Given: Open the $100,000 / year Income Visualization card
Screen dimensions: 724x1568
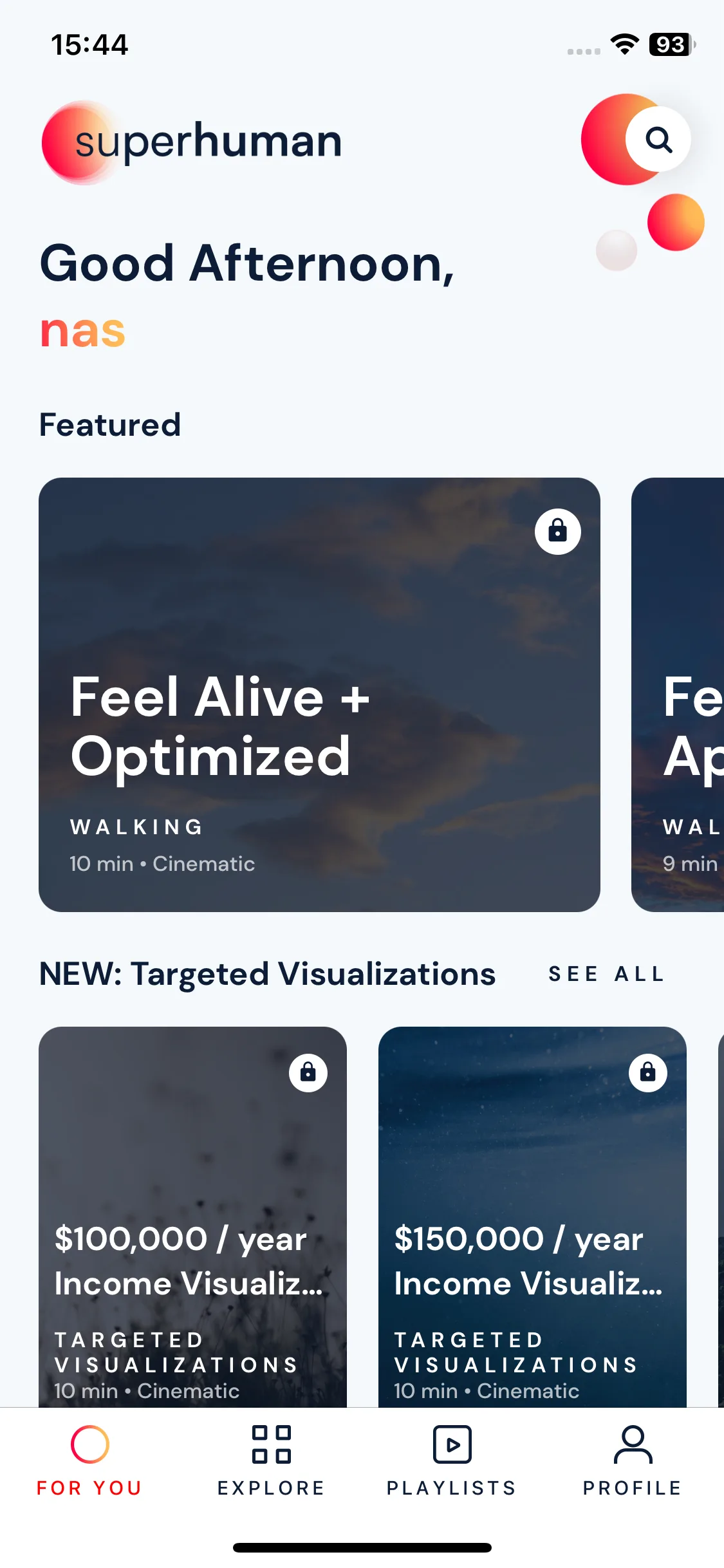Looking at the screenshot, I should [192, 1217].
